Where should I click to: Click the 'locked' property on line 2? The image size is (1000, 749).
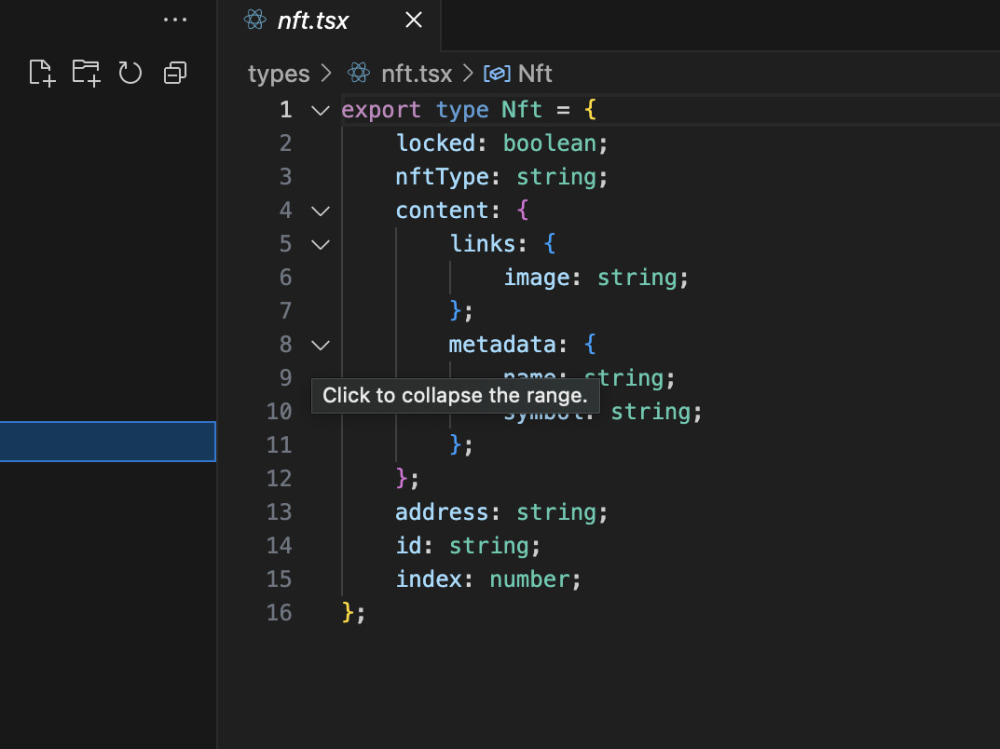tap(436, 143)
